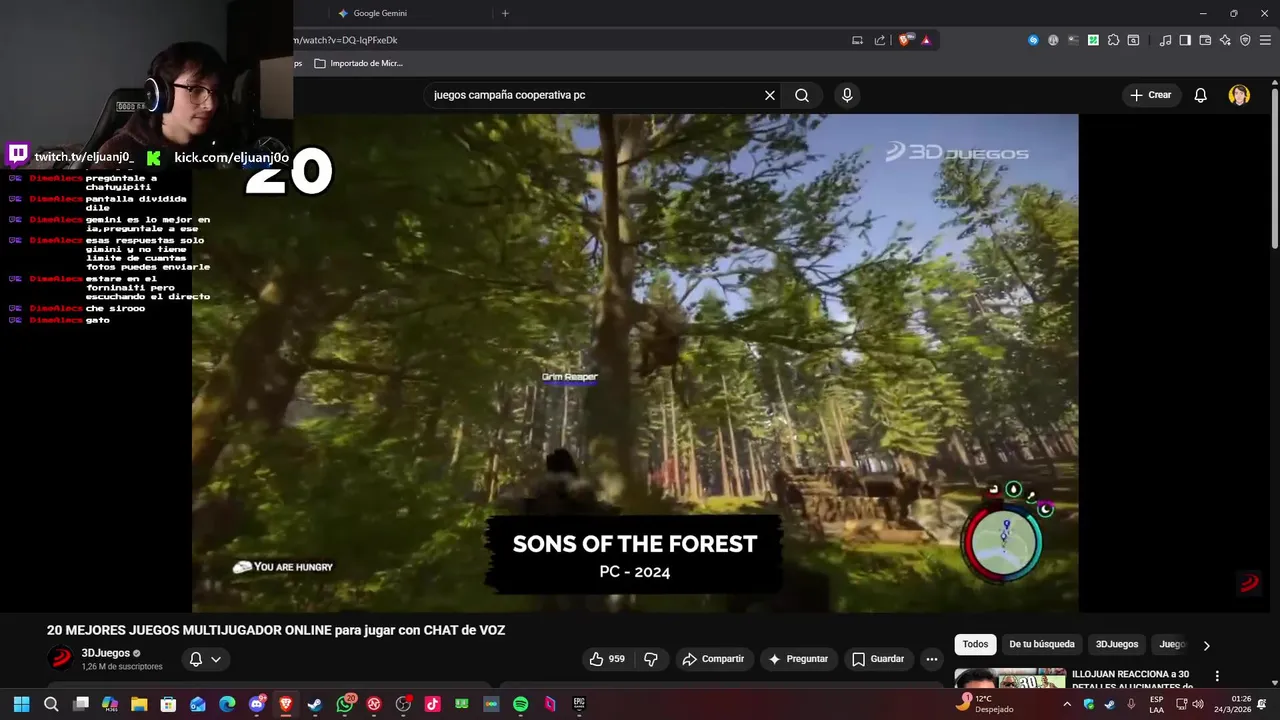
Task: Clear the YouTube search box with X
Action: [x=770, y=95]
